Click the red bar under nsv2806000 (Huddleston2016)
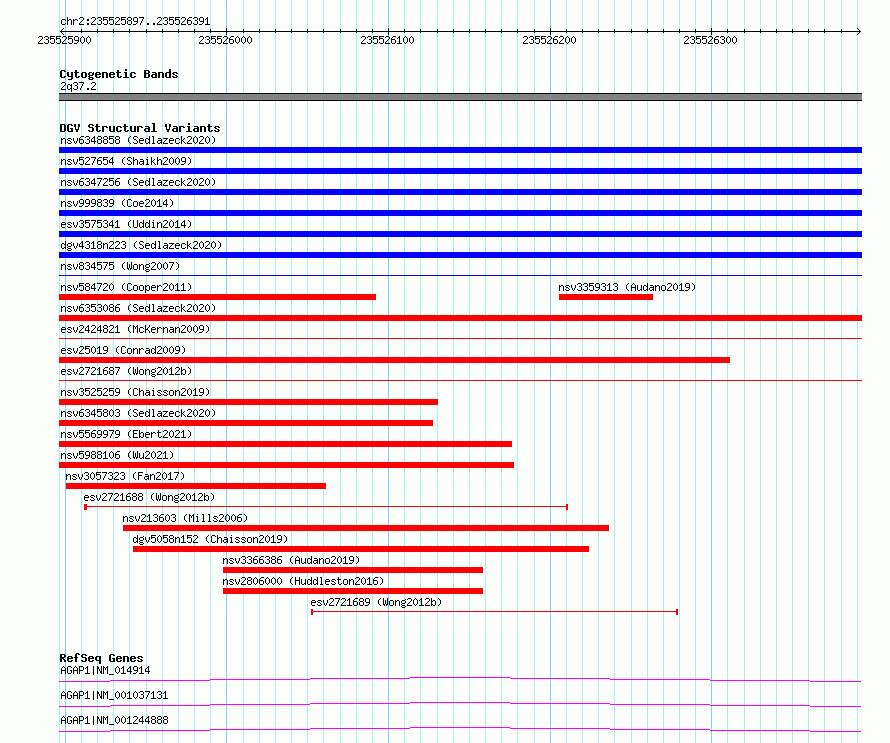 [353, 591]
